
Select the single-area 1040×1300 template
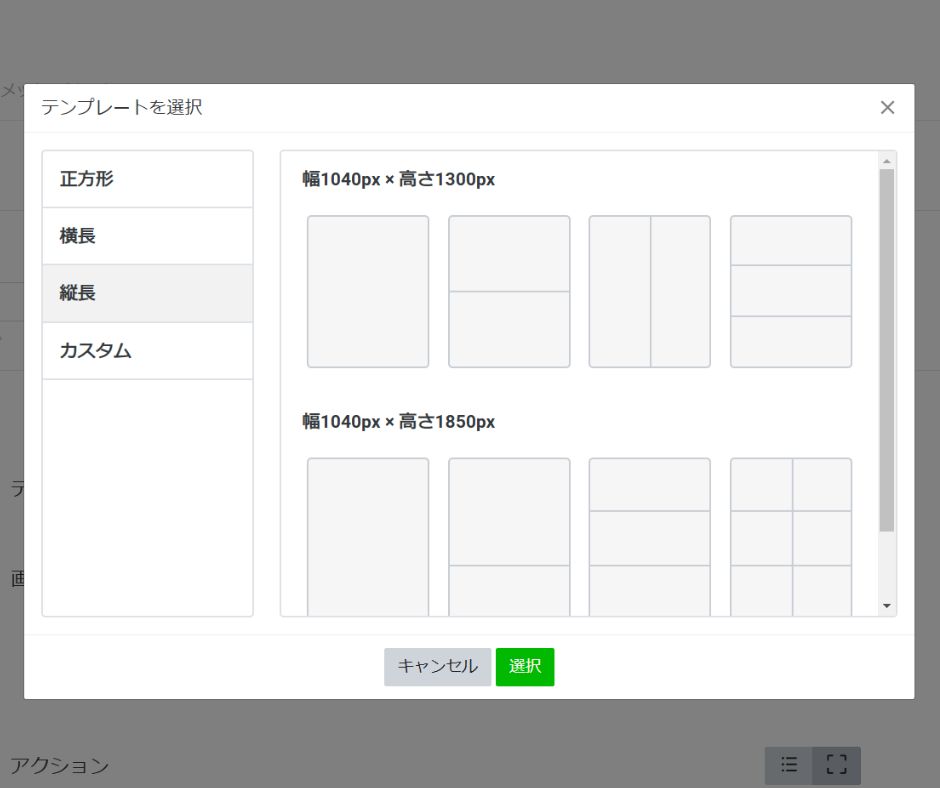(x=367, y=291)
